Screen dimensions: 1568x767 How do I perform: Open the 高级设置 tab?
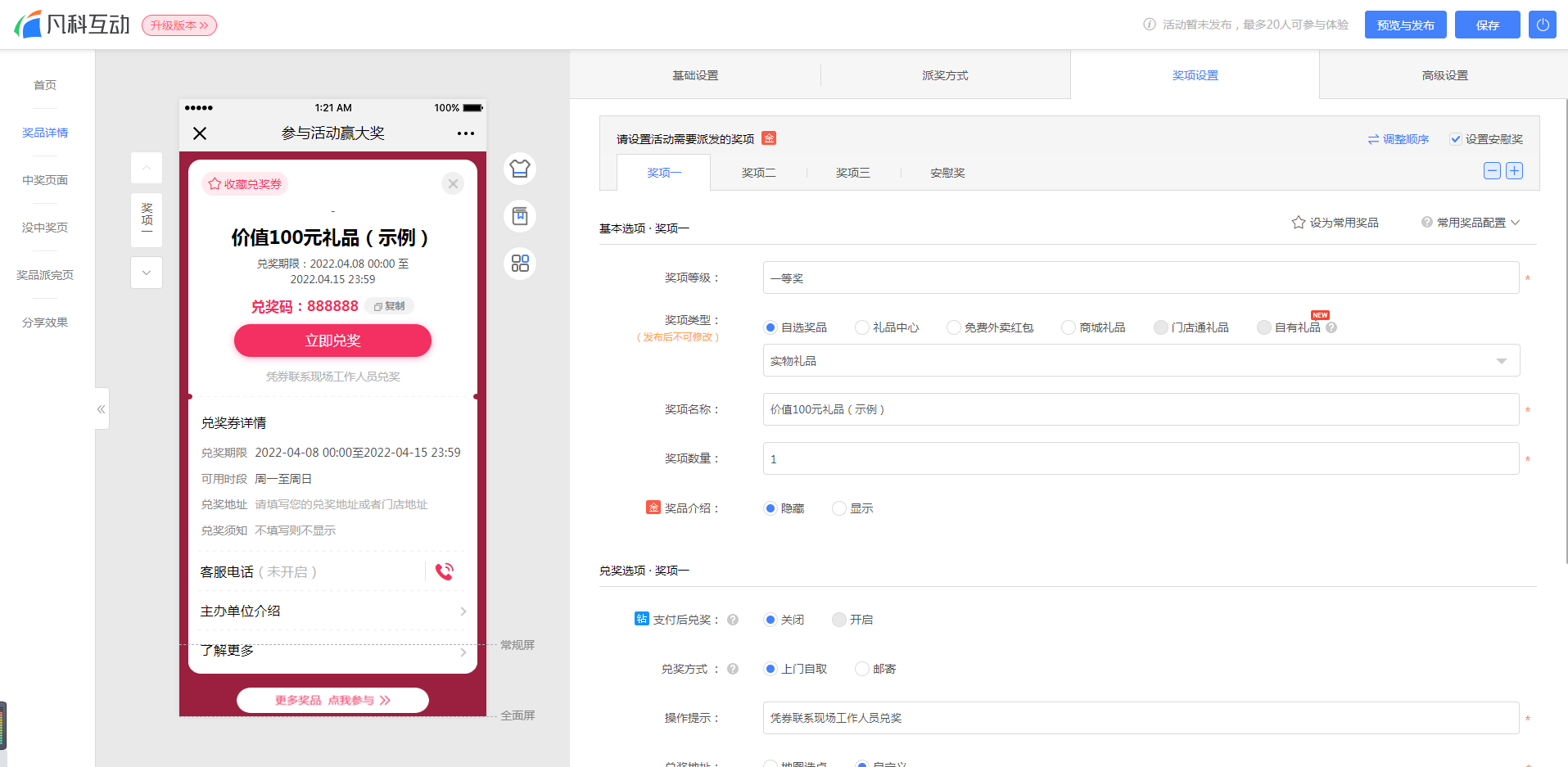[1444, 75]
